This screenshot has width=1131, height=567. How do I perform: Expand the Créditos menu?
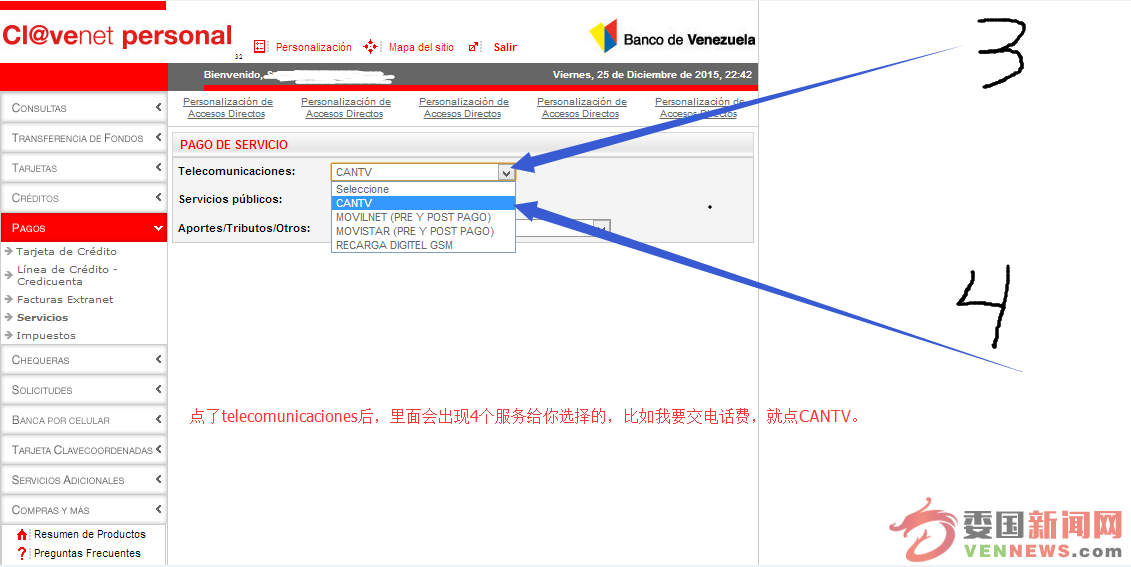coord(84,198)
